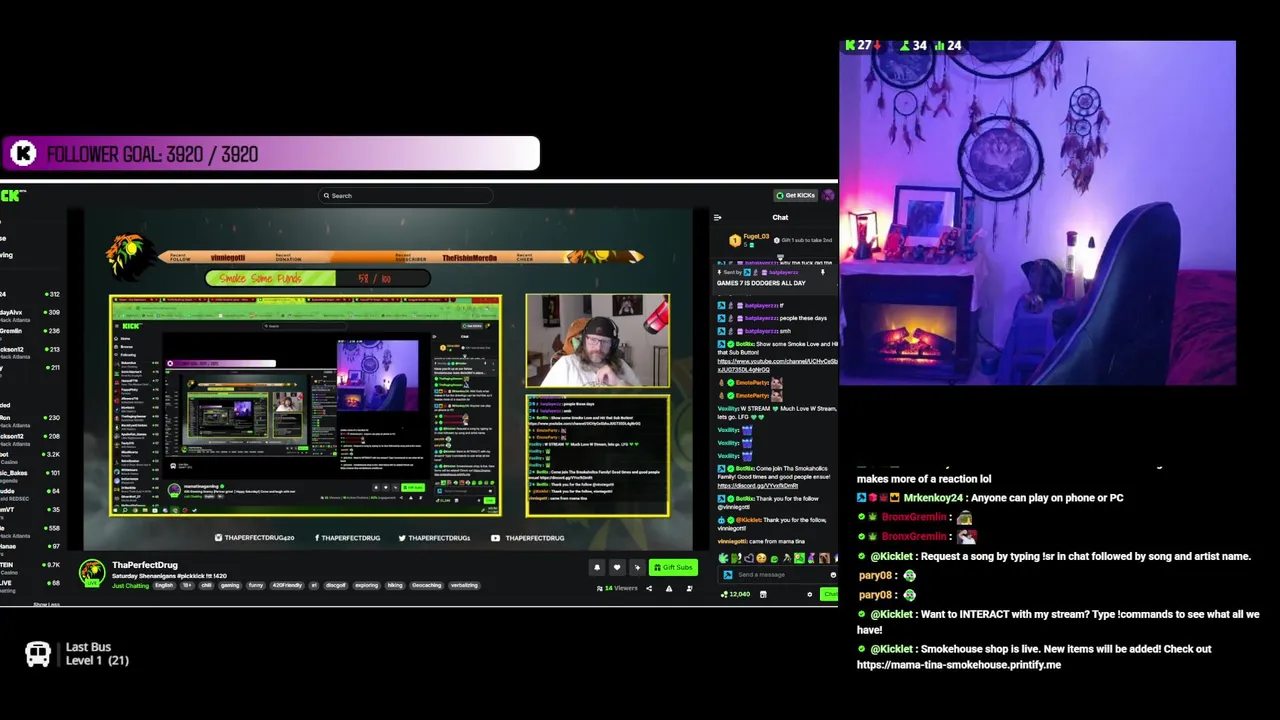
Task: Open the mama-tina-smokehouse.printify.me link
Action: point(958,665)
